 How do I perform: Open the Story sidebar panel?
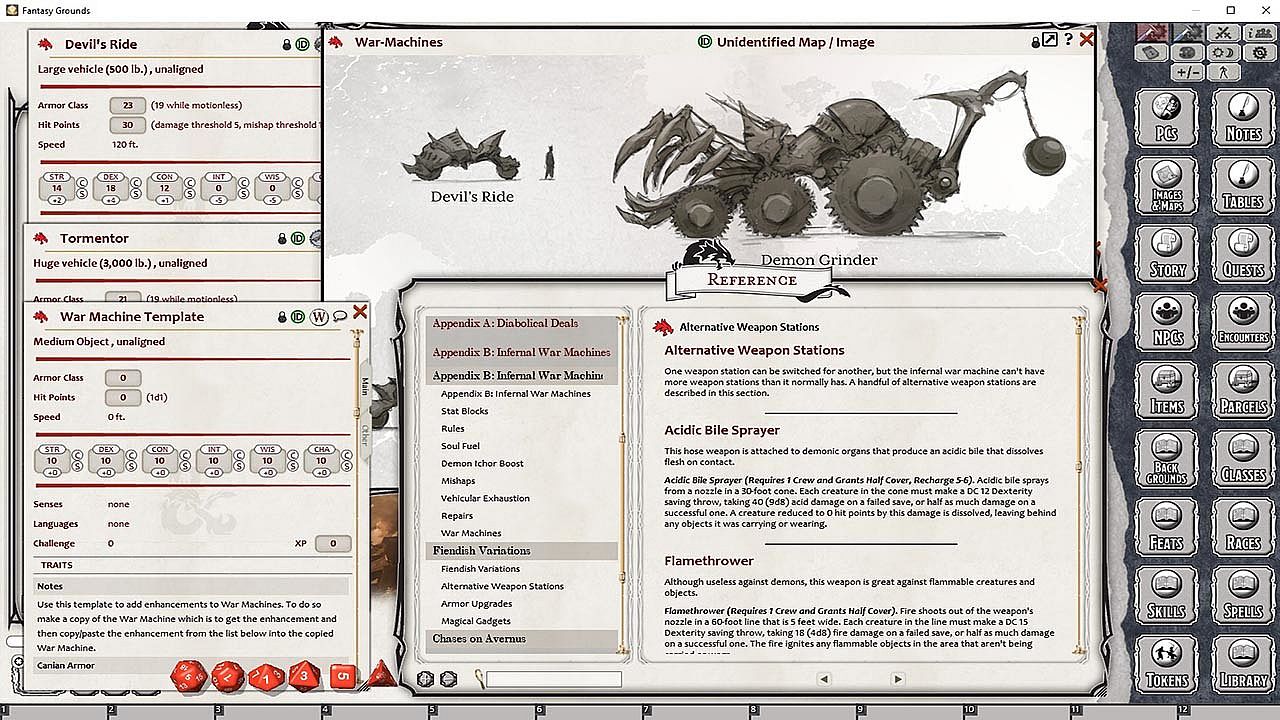coord(1166,254)
